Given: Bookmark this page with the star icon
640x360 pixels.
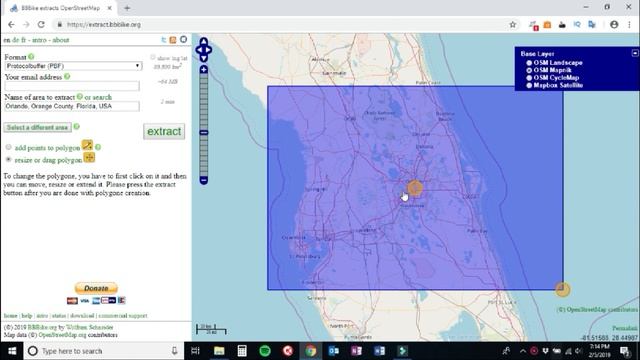Looking at the screenshot, I should click(513, 24).
